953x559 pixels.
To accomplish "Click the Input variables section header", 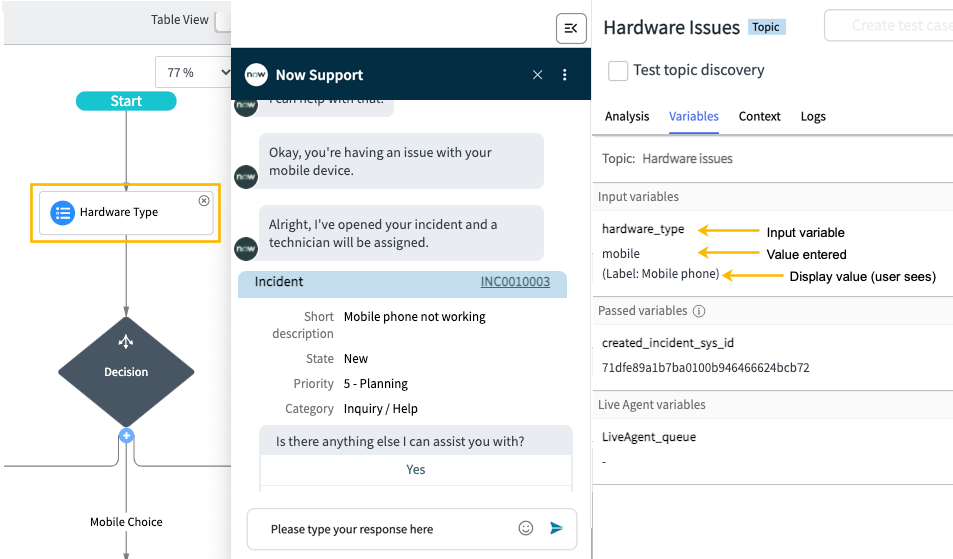I will 638,197.
